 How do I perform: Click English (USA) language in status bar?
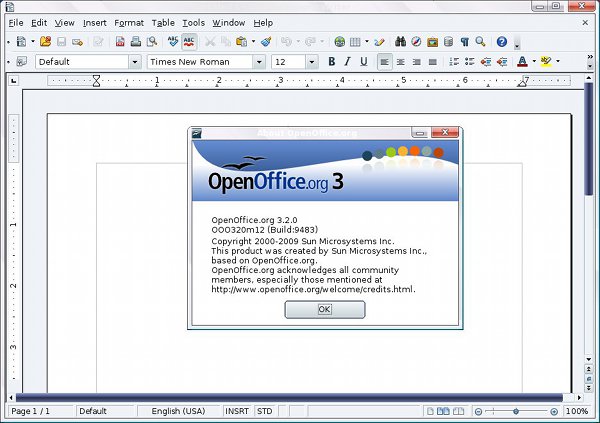tap(178, 411)
